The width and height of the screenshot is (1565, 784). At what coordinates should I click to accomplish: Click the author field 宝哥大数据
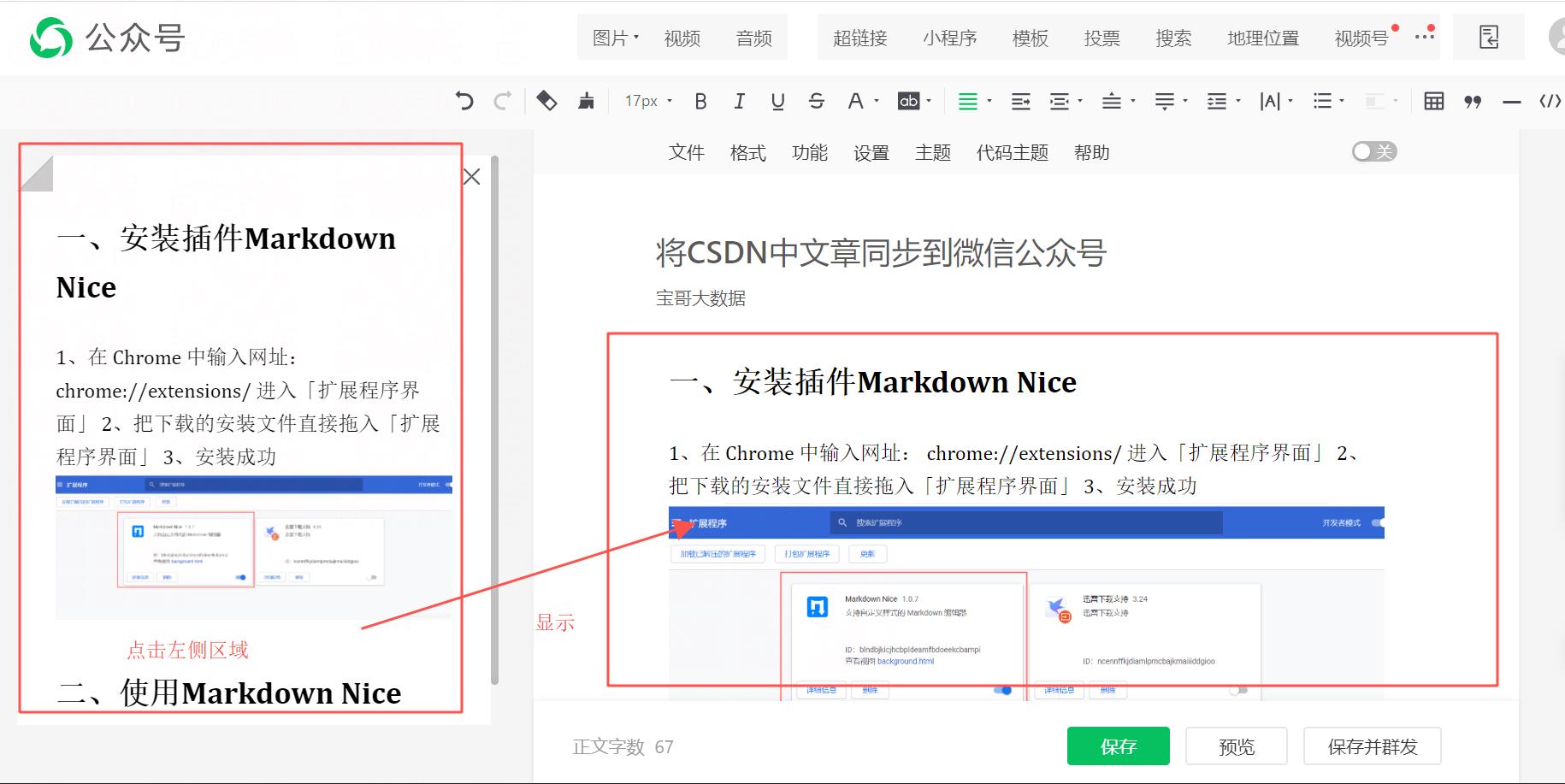tap(700, 298)
